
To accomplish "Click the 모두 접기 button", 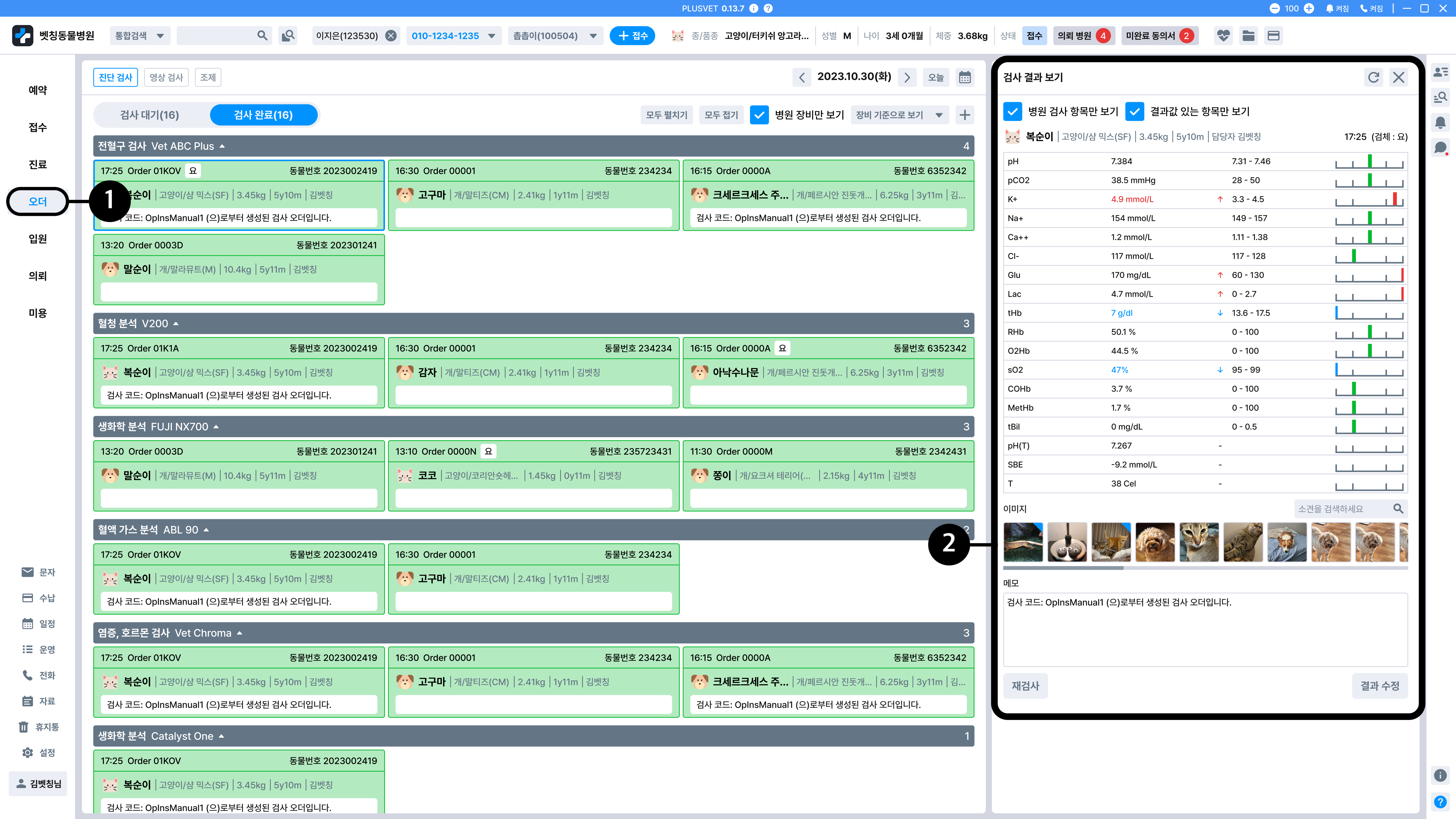I will [x=721, y=115].
